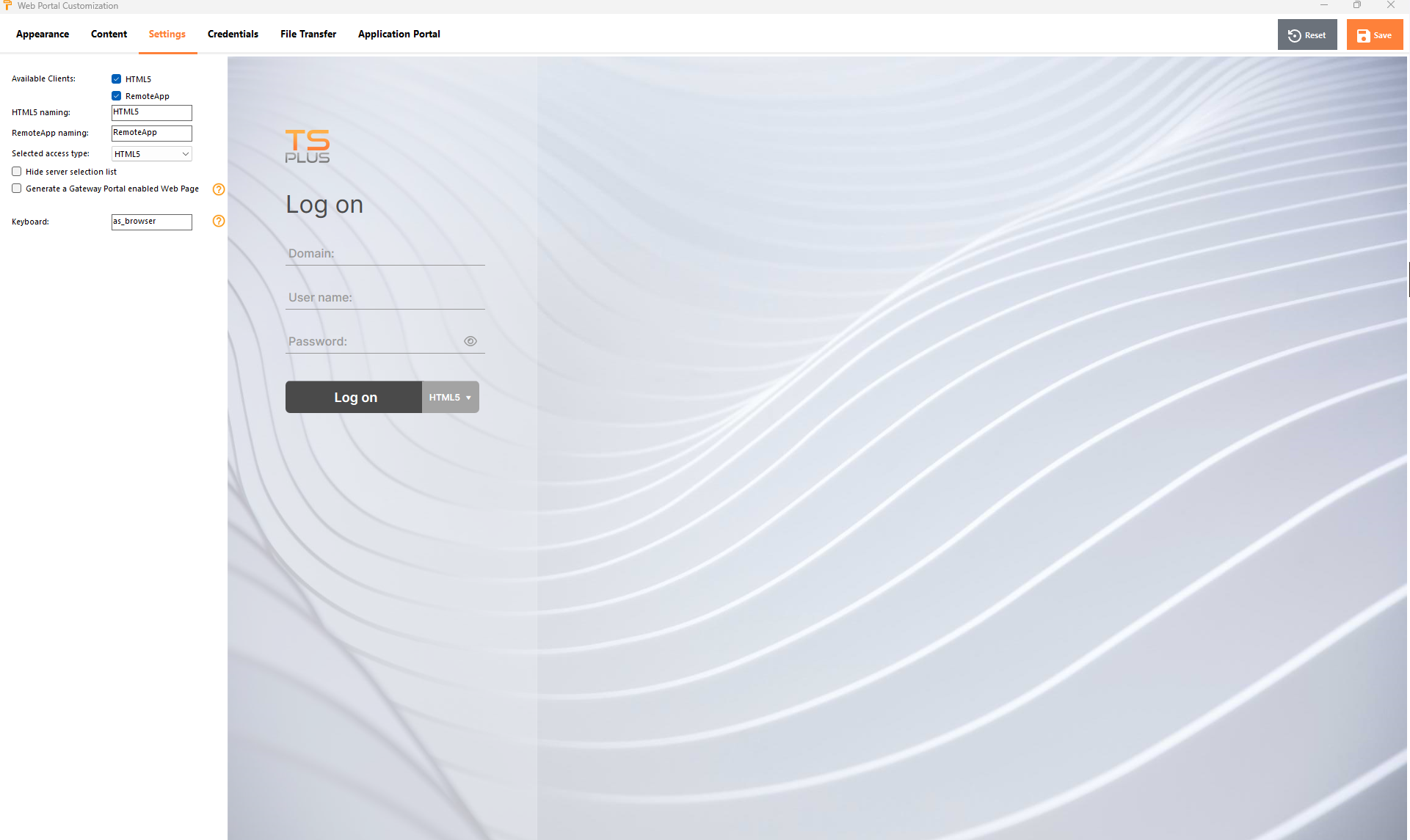1410x840 pixels.
Task: Click the Save icon button
Action: pyautogui.click(x=1364, y=34)
